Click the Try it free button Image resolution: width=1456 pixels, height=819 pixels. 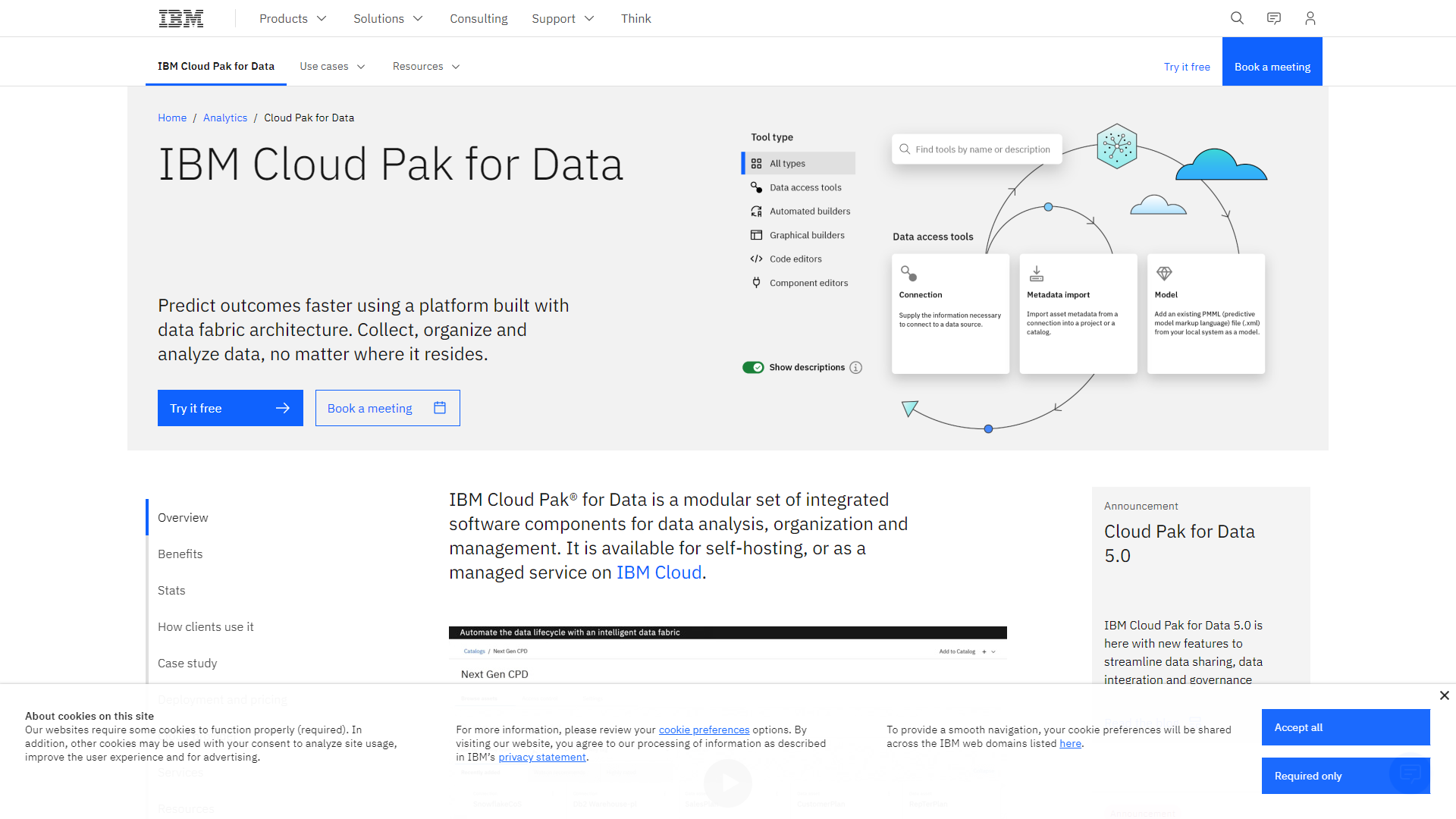click(x=230, y=408)
